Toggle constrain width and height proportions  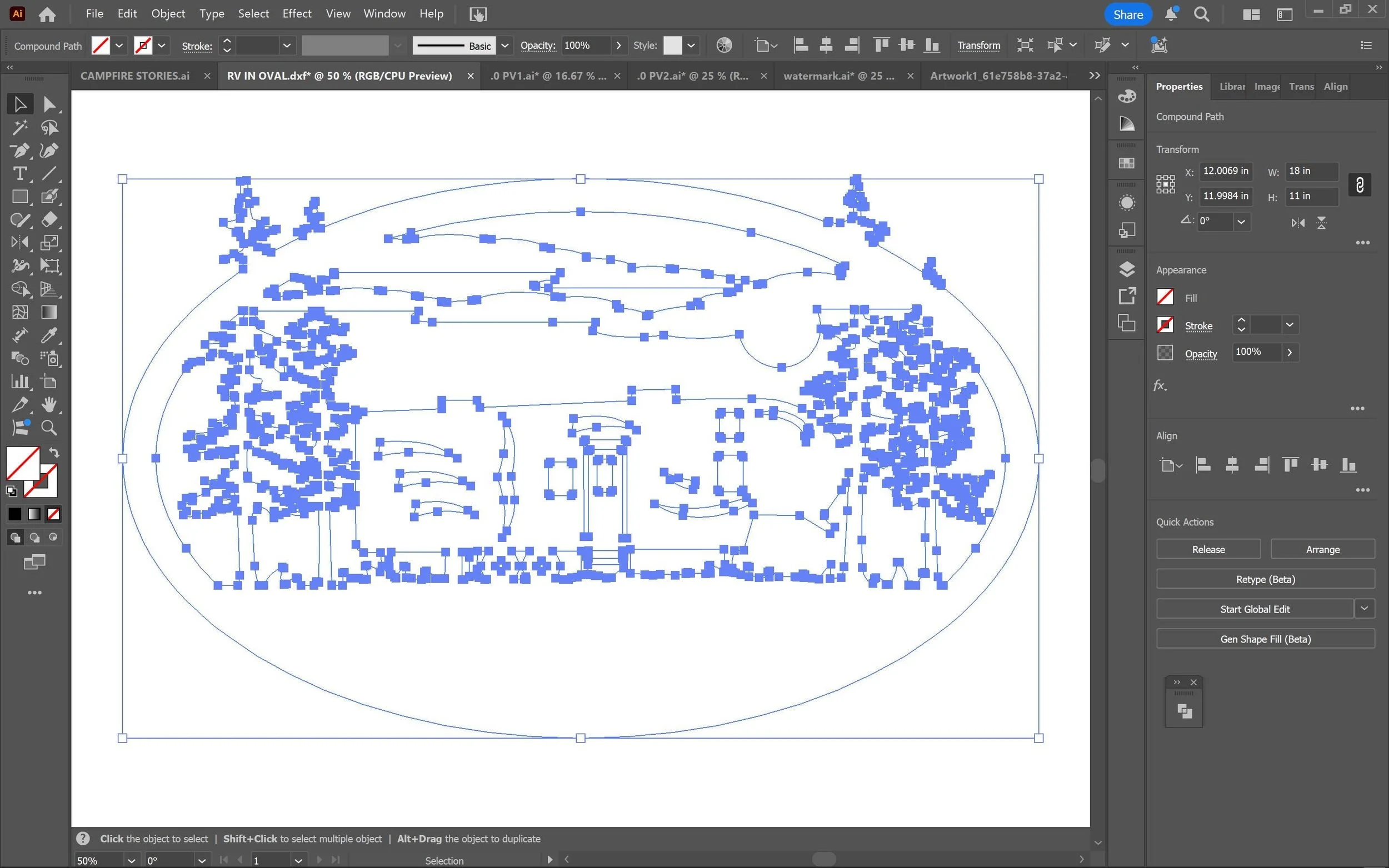1359,185
